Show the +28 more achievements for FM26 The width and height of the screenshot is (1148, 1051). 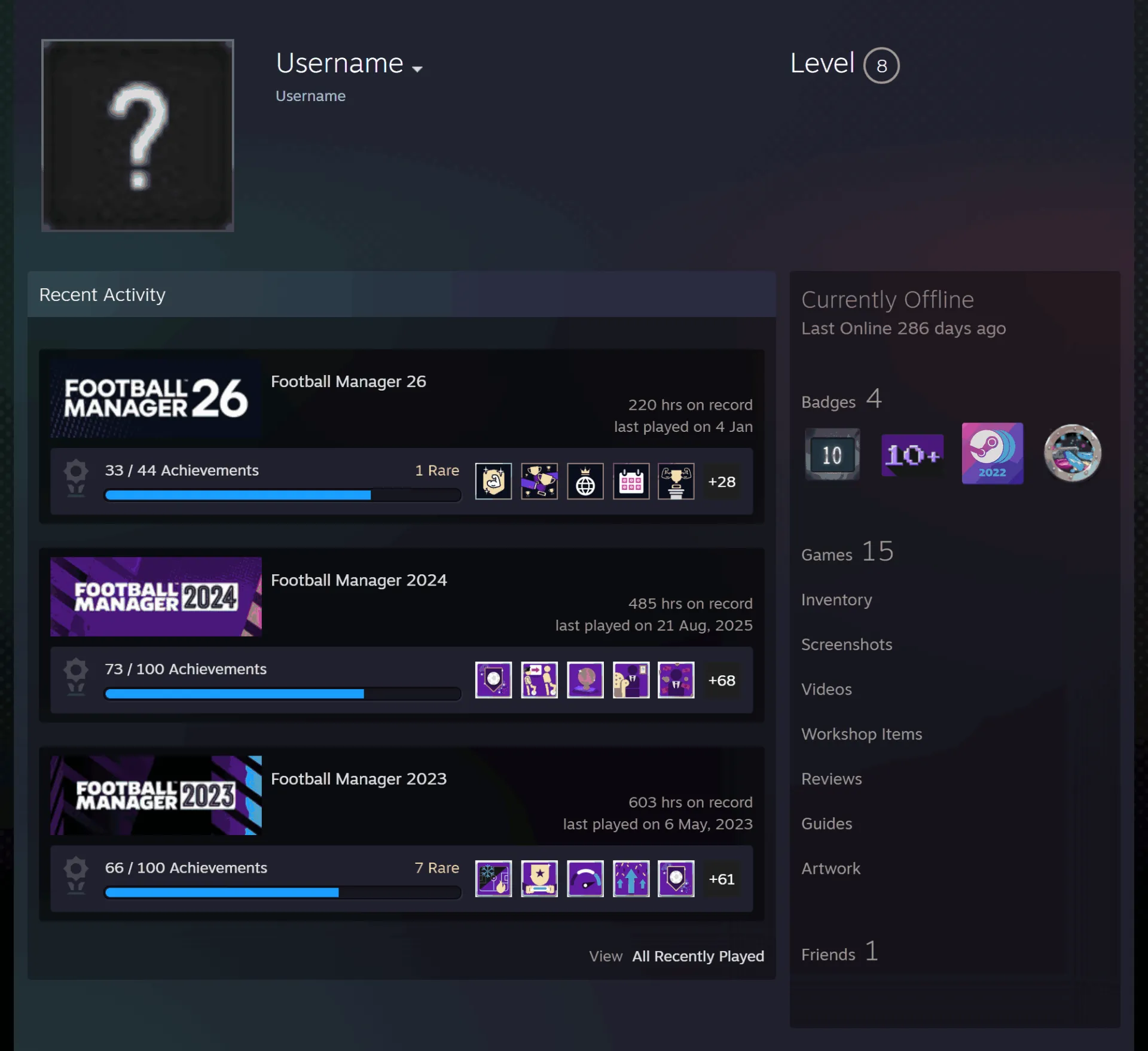coord(722,482)
